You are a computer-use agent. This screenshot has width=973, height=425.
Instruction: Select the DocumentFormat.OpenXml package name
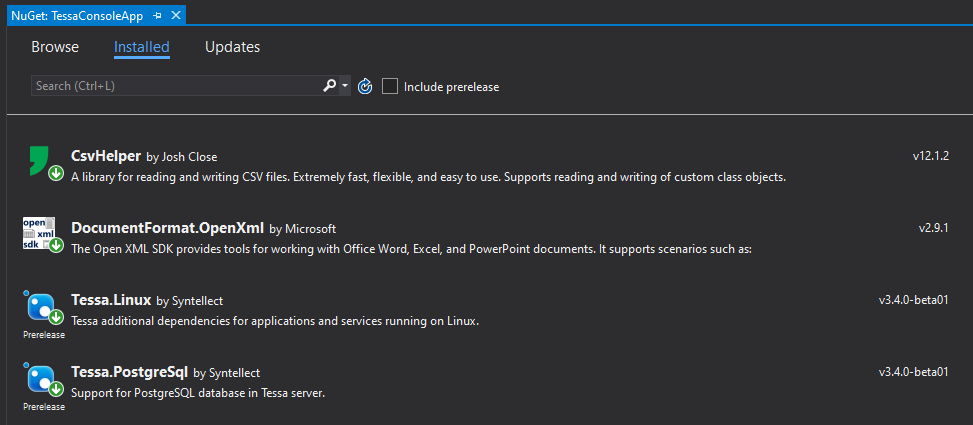pyautogui.click(x=167, y=228)
